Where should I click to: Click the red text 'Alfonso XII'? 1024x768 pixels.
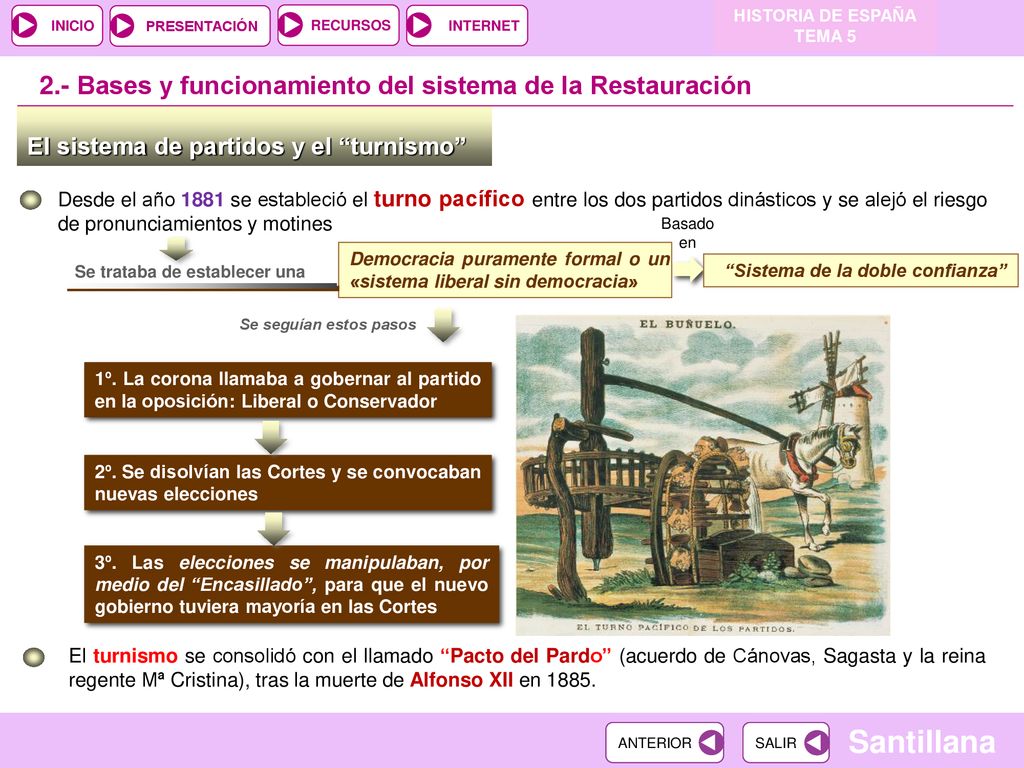click(461, 680)
